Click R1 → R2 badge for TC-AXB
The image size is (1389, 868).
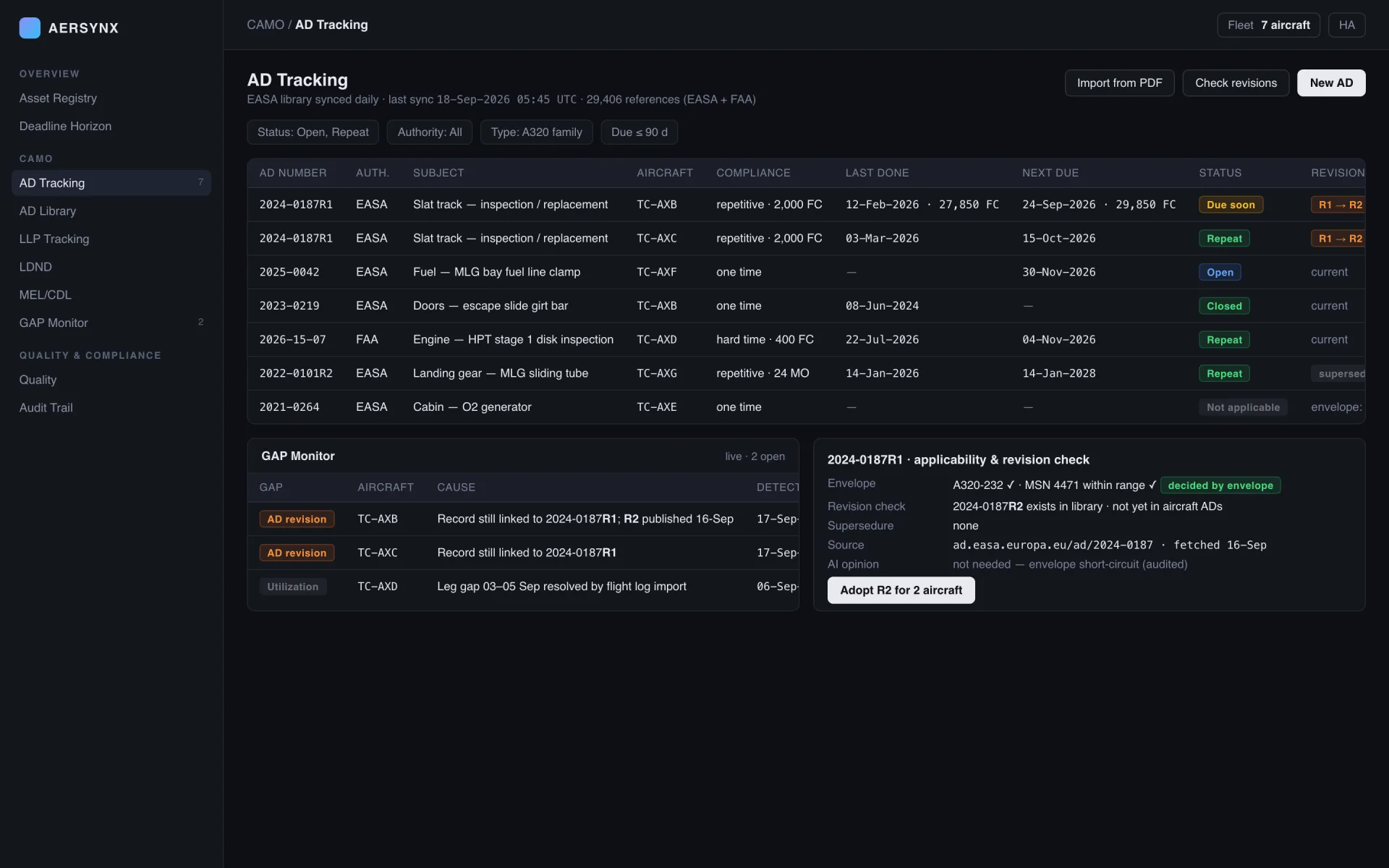[1338, 205]
